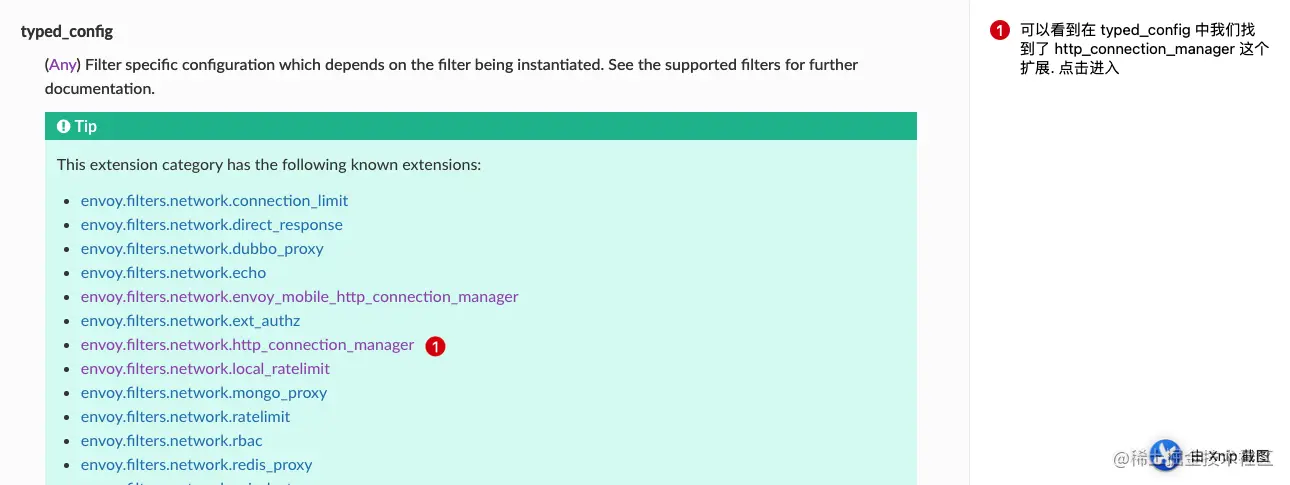Screen dimensions: 1290x485
Task: Open envoy.filters.network.dubbo_proxy link
Action: pyautogui.click(x=202, y=248)
